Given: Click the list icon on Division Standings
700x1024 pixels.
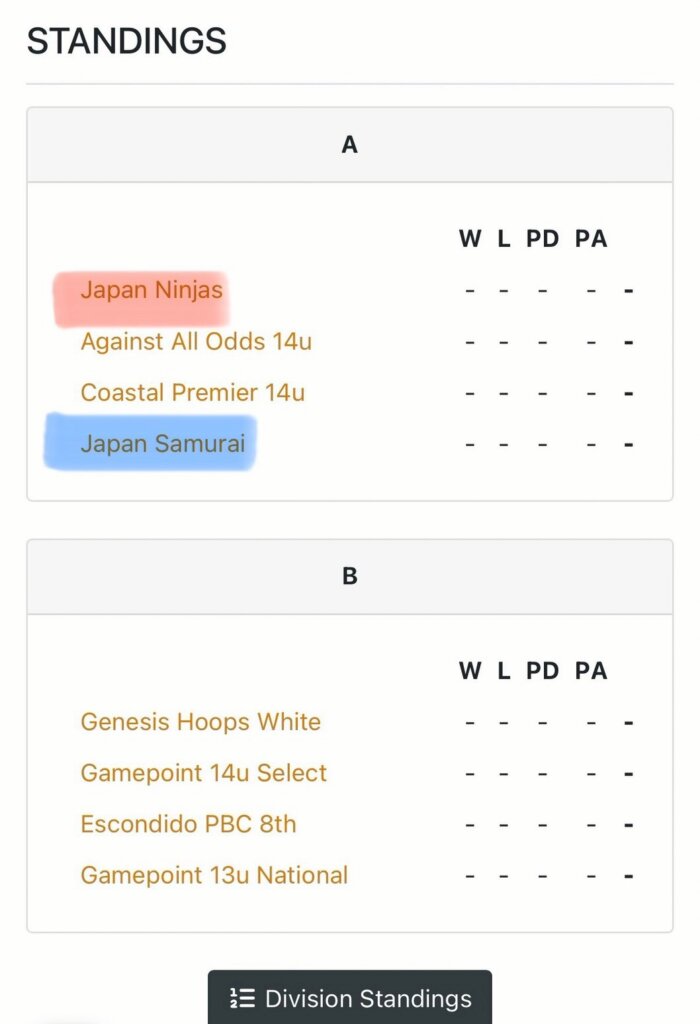Looking at the screenshot, I should pos(242,998).
